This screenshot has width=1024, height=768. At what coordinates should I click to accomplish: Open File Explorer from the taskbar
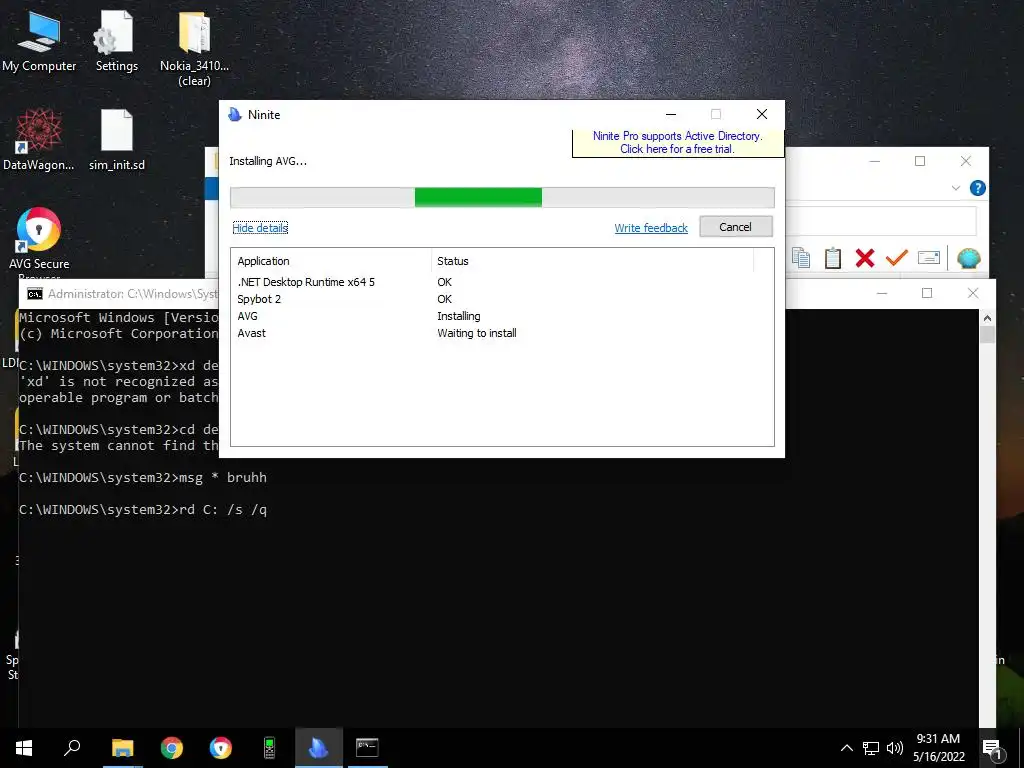(x=122, y=748)
